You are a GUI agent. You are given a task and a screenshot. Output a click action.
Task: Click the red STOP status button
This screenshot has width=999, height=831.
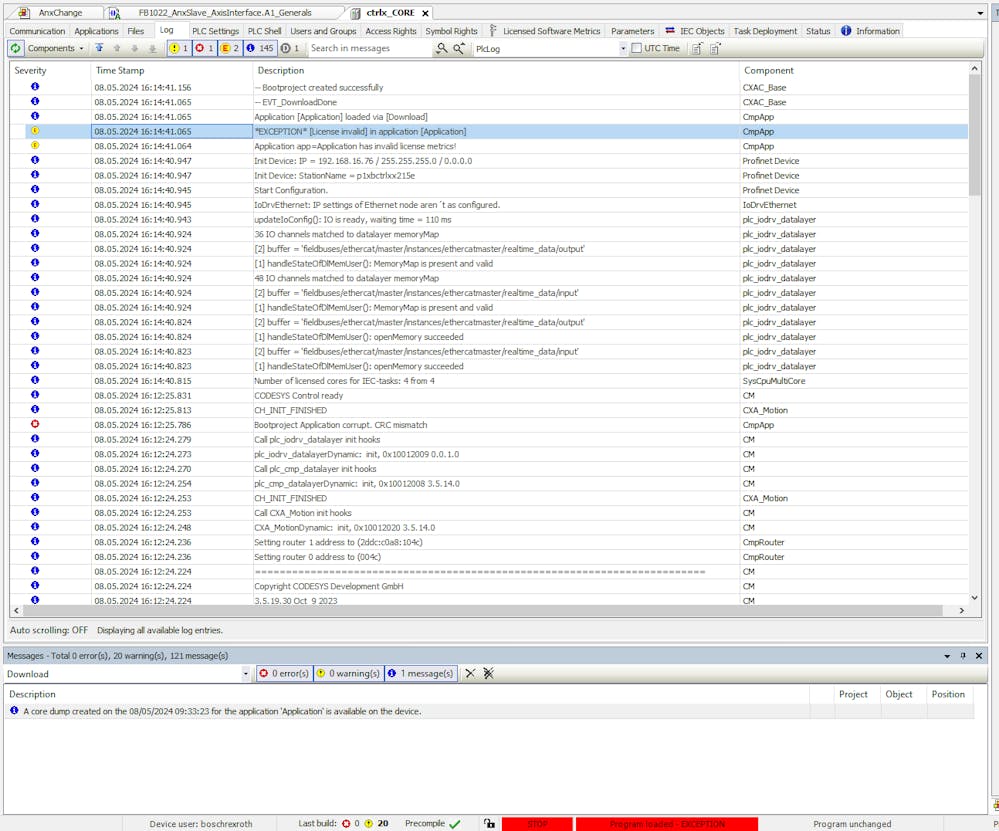[537, 824]
